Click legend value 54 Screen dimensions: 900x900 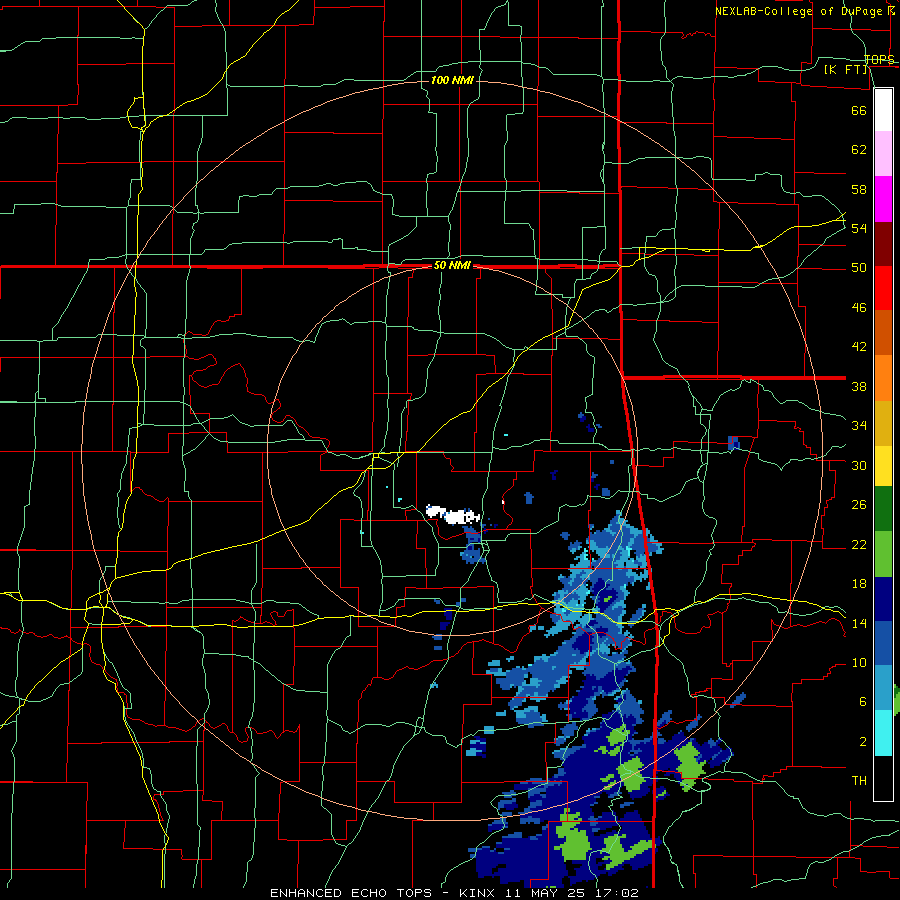859,228
